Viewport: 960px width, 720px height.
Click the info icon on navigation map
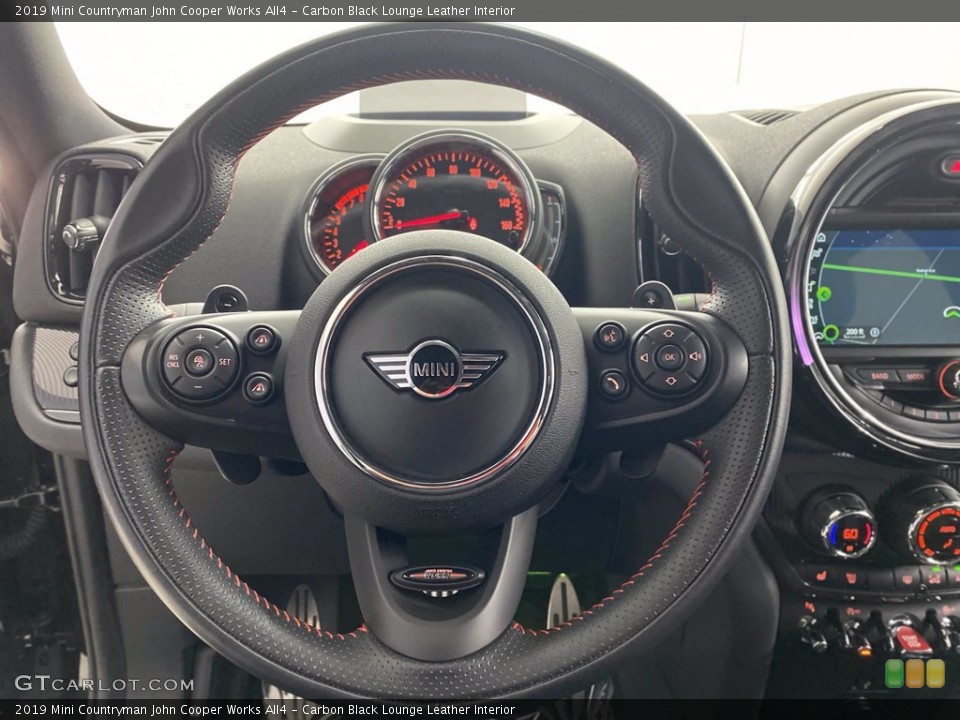[x=874, y=332]
